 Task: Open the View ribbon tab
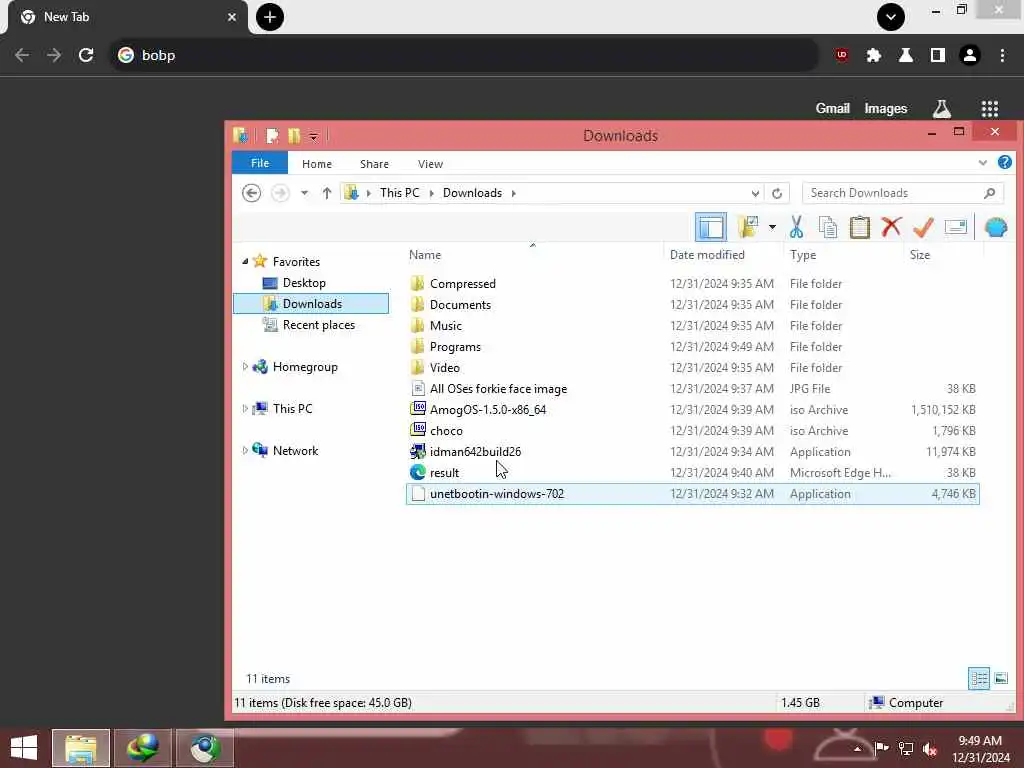(x=430, y=164)
